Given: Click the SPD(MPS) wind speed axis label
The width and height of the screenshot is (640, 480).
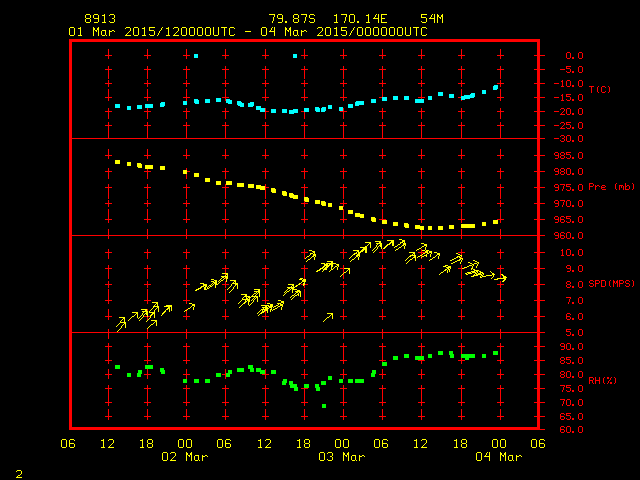Looking at the screenshot, I should 611,284.
